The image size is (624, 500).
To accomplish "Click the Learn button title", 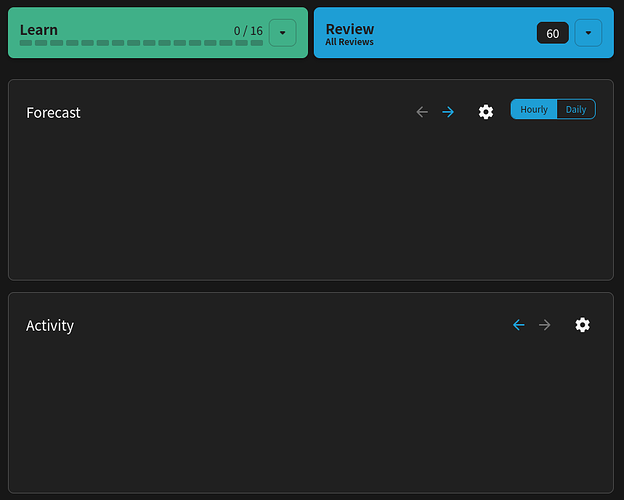I will (39, 30).
